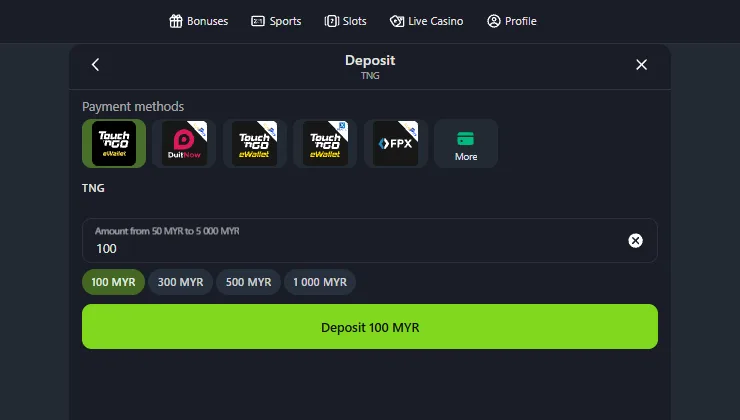740x420 pixels.
Task: Select the highlighted Touch 'n Go eWallet method
Action: (x=114, y=143)
